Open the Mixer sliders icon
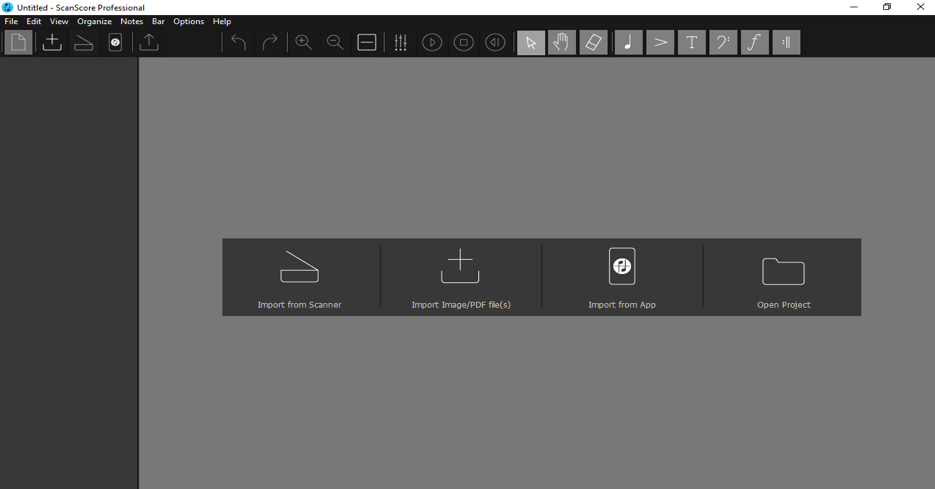Screen dimensions: 935x489 coord(401,42)
